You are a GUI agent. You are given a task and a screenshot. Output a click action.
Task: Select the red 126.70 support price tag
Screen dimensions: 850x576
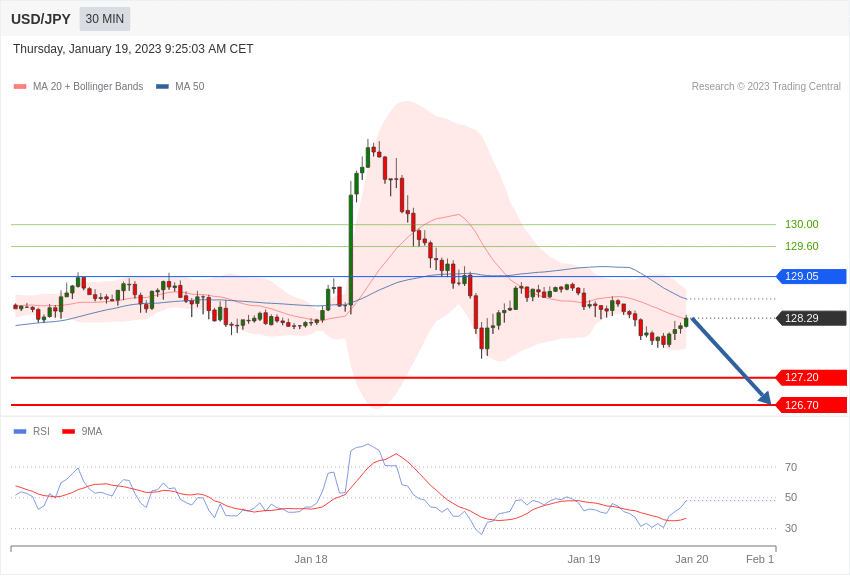tap(812, 405)
